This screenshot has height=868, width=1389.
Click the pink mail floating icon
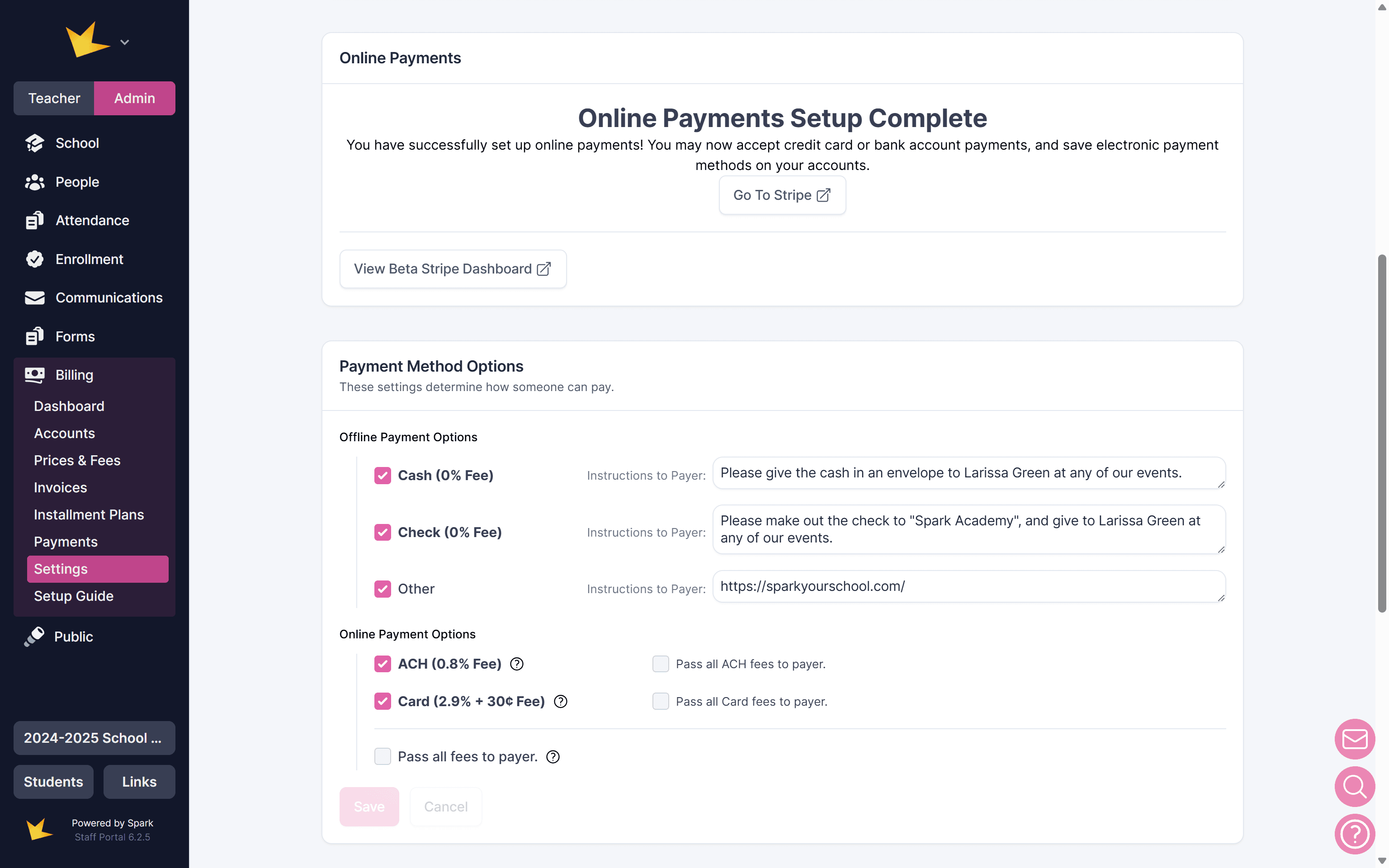(1354, 739)
